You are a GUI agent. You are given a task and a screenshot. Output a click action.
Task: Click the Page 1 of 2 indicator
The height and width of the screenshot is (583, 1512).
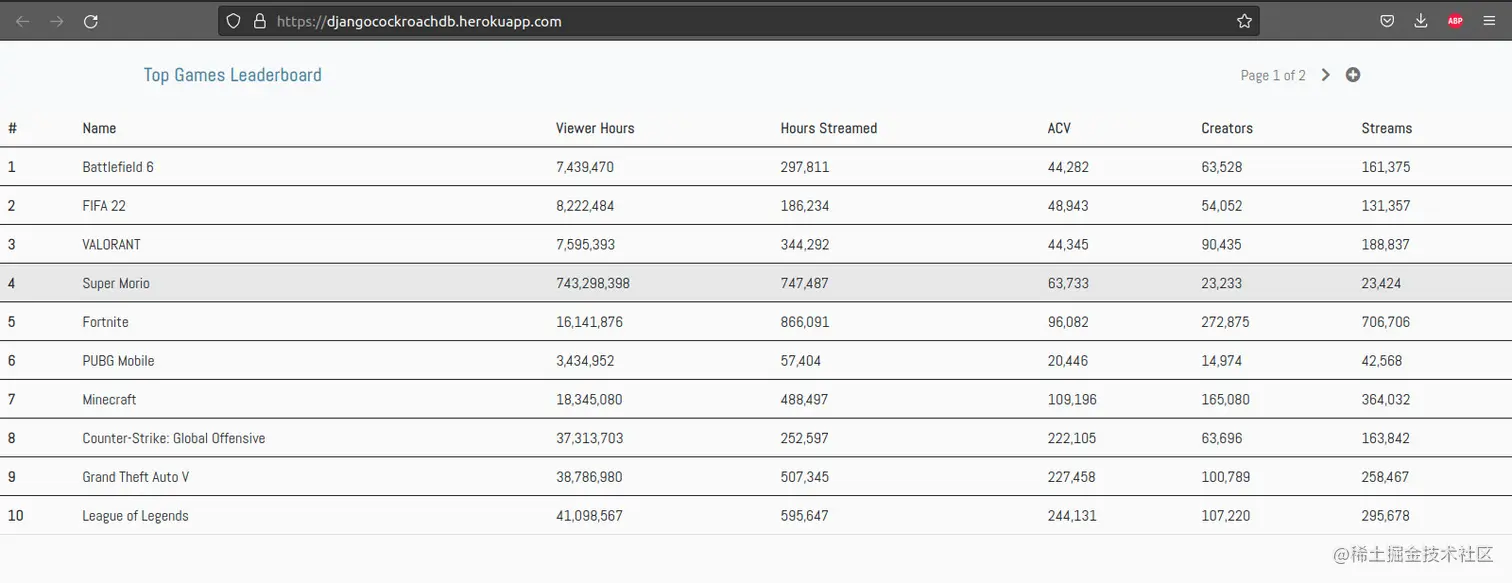[x=1273, y=75]
